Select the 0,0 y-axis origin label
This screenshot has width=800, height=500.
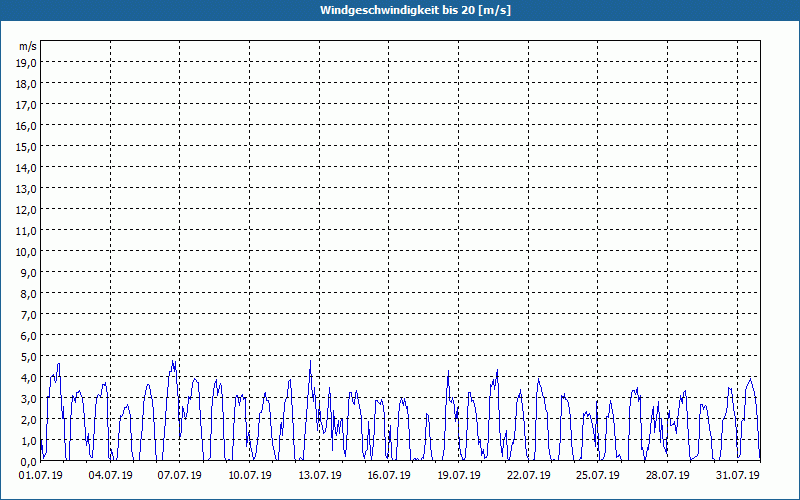click(29, 461)
